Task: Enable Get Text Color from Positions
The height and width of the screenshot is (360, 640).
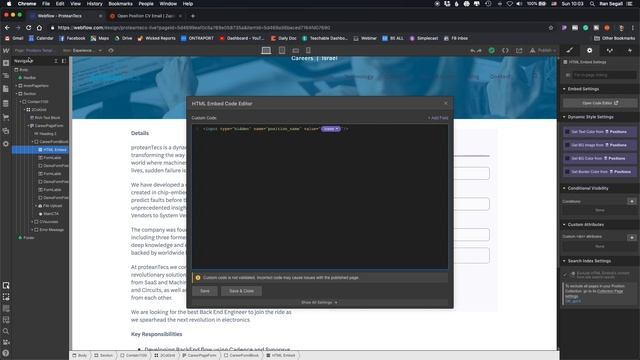Action: click(x=567, y=132)
